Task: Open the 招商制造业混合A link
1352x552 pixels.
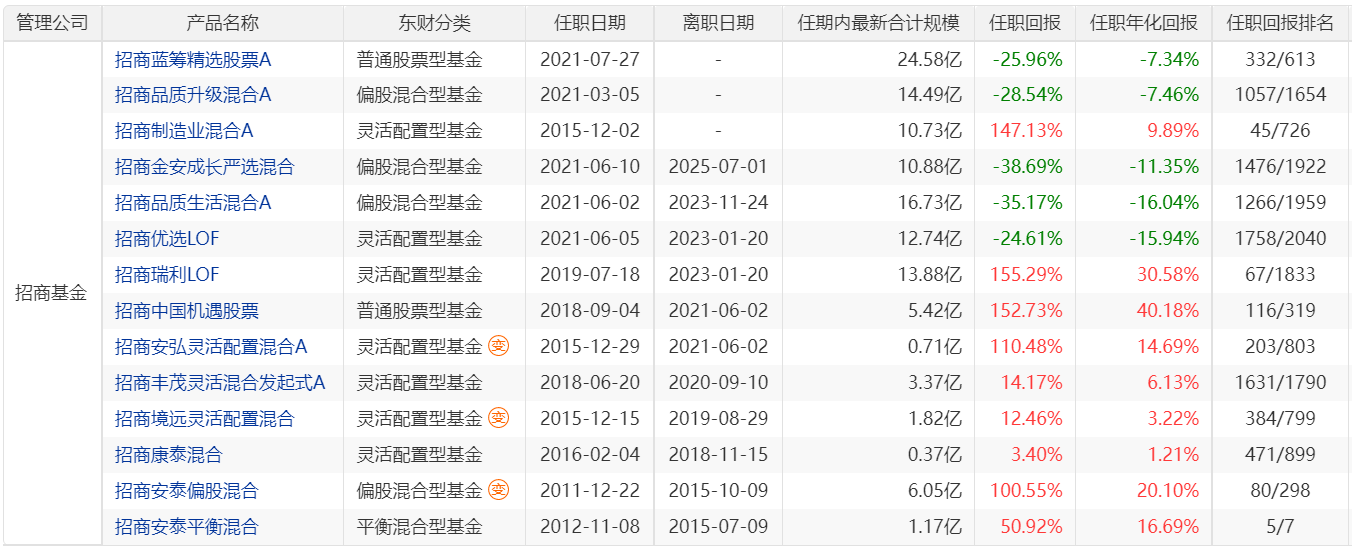Action: tap(184, 131)
